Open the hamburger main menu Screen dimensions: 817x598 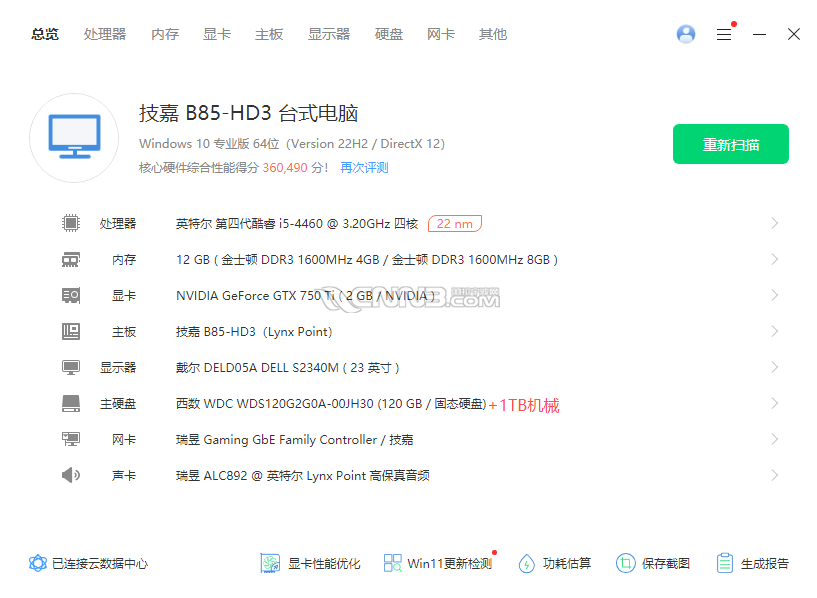point(724,34)
